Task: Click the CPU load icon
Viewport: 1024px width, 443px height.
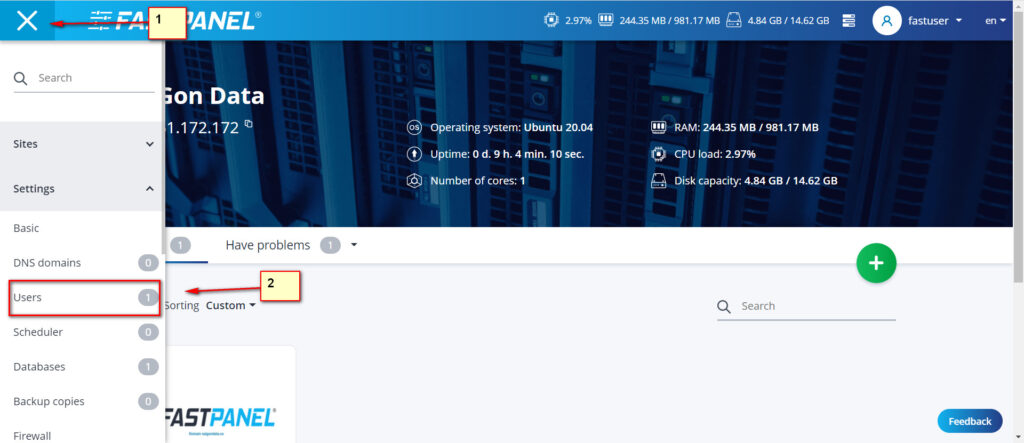Action: (658, 154)
